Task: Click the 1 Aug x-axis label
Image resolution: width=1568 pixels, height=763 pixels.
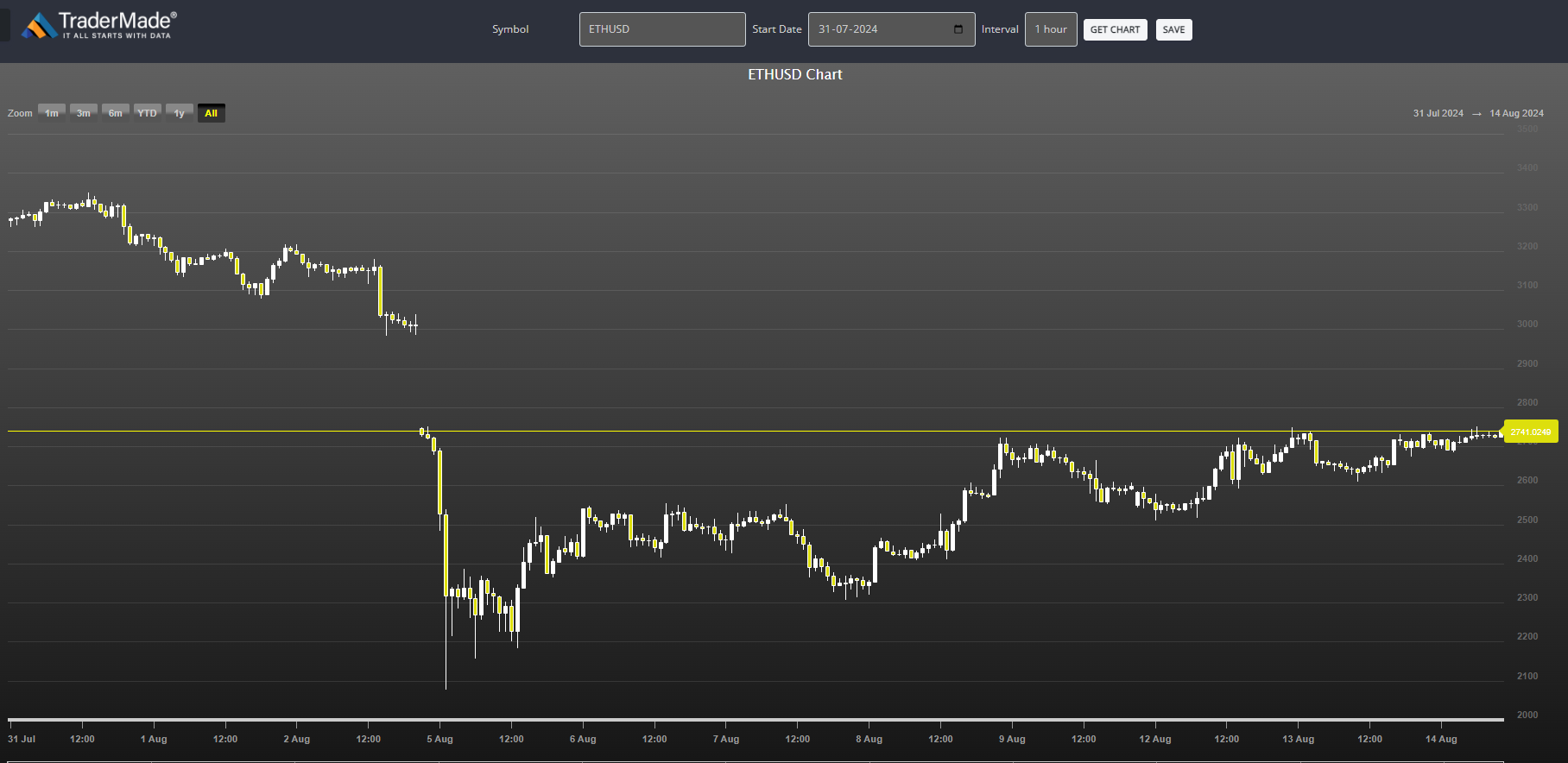Action: click(x=154, y=739)
